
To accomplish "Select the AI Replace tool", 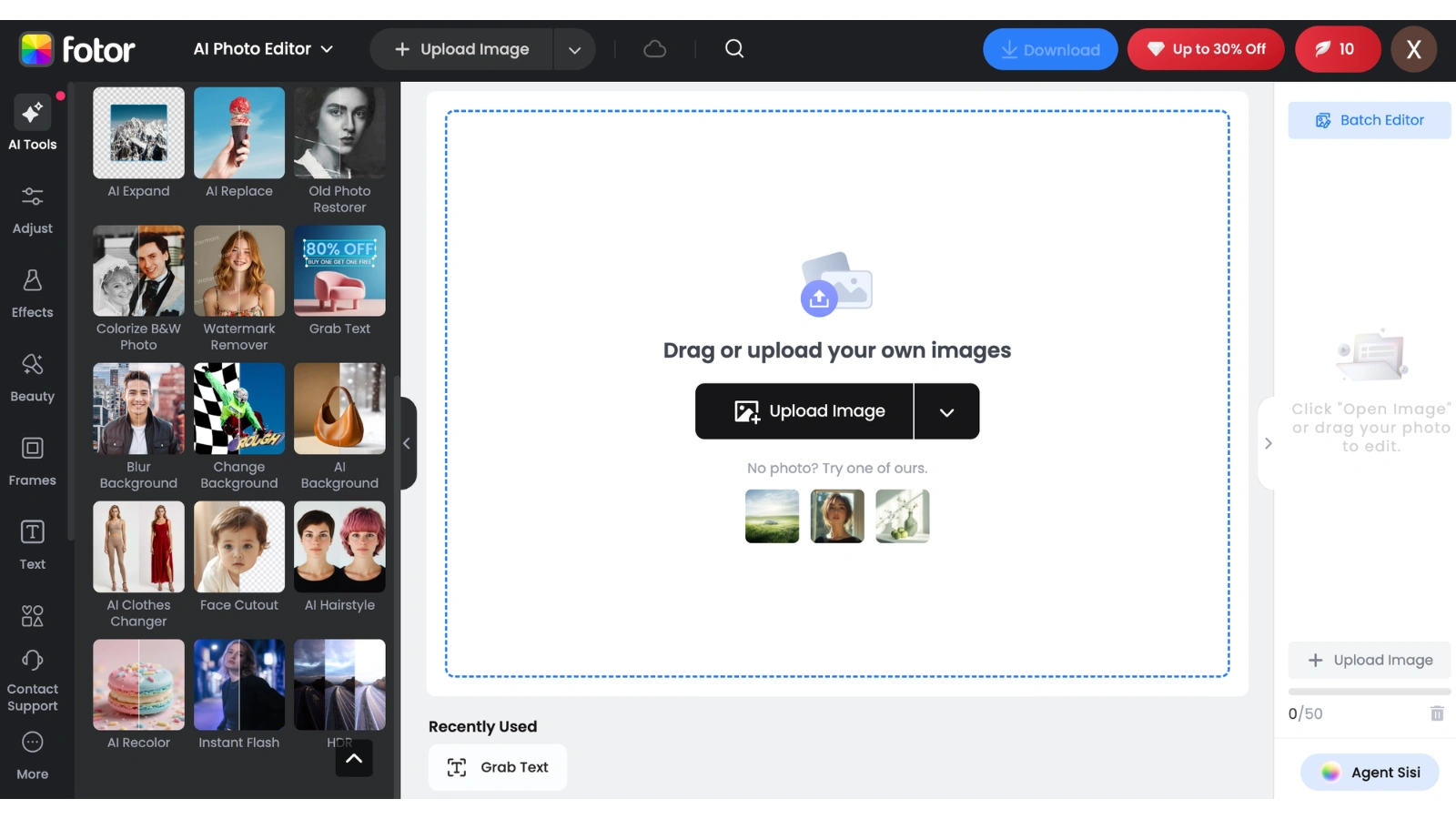I will [239, 143].
